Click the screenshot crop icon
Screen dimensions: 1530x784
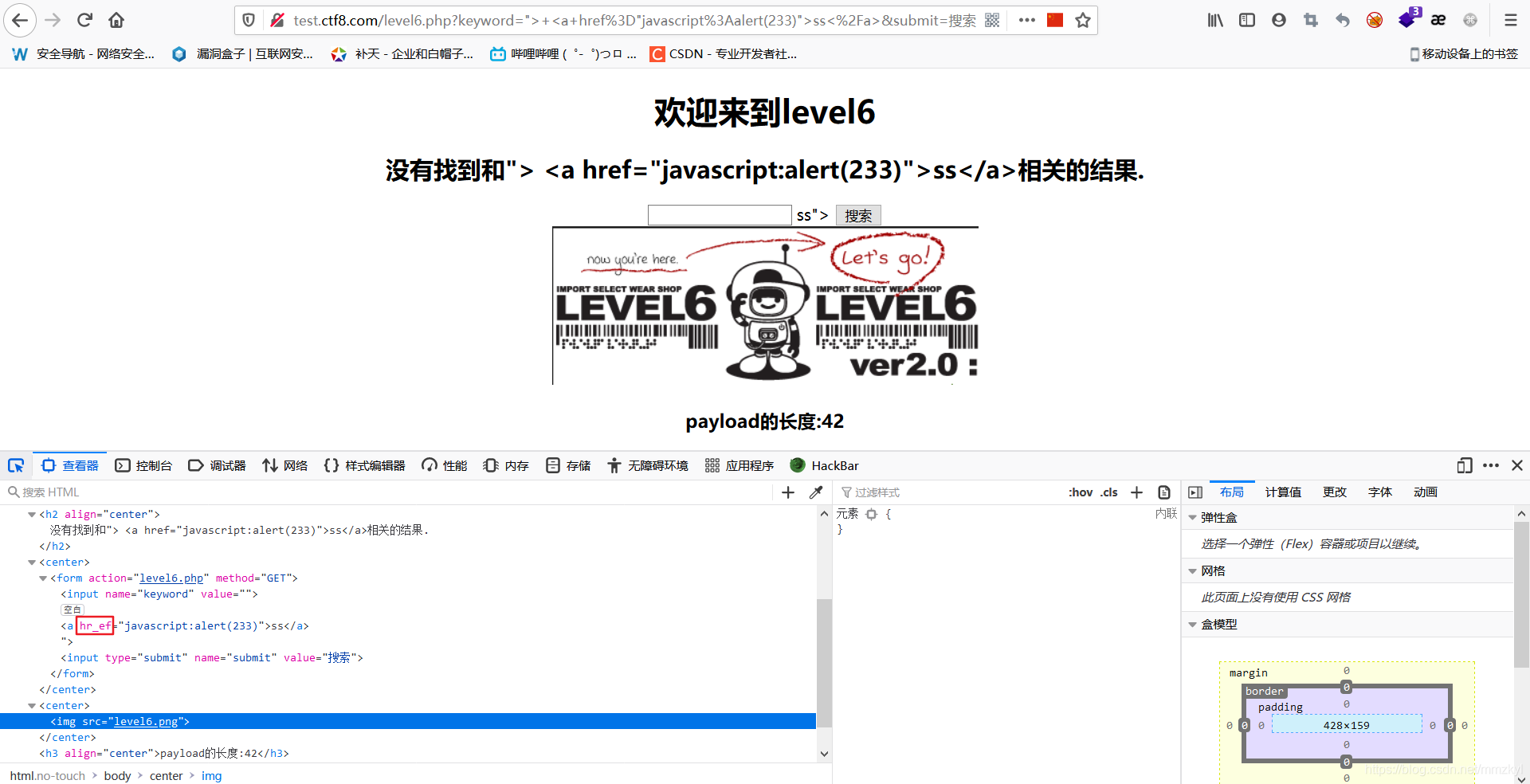(1311, 20)
